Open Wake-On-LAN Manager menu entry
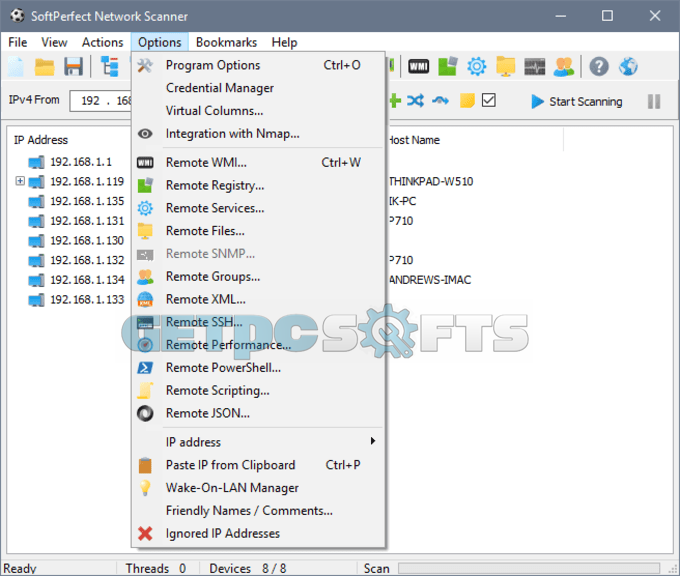 point(258,488)
